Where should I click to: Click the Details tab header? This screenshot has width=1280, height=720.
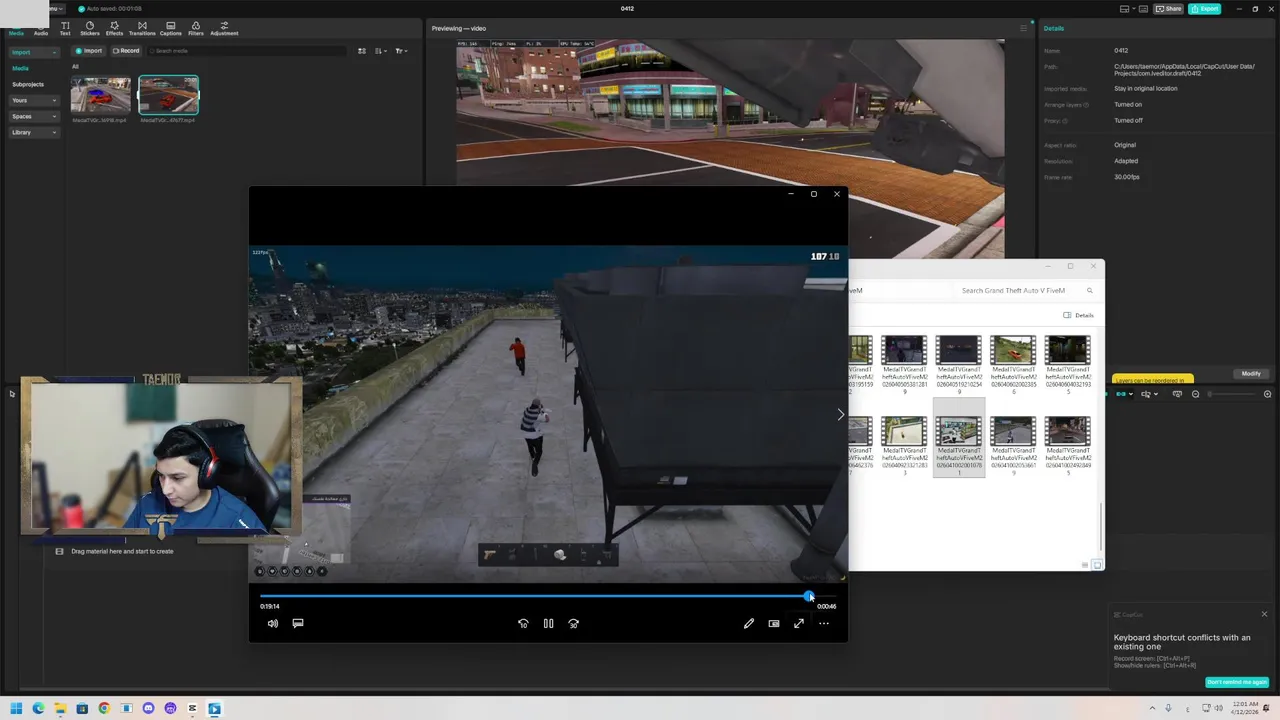1054,28
